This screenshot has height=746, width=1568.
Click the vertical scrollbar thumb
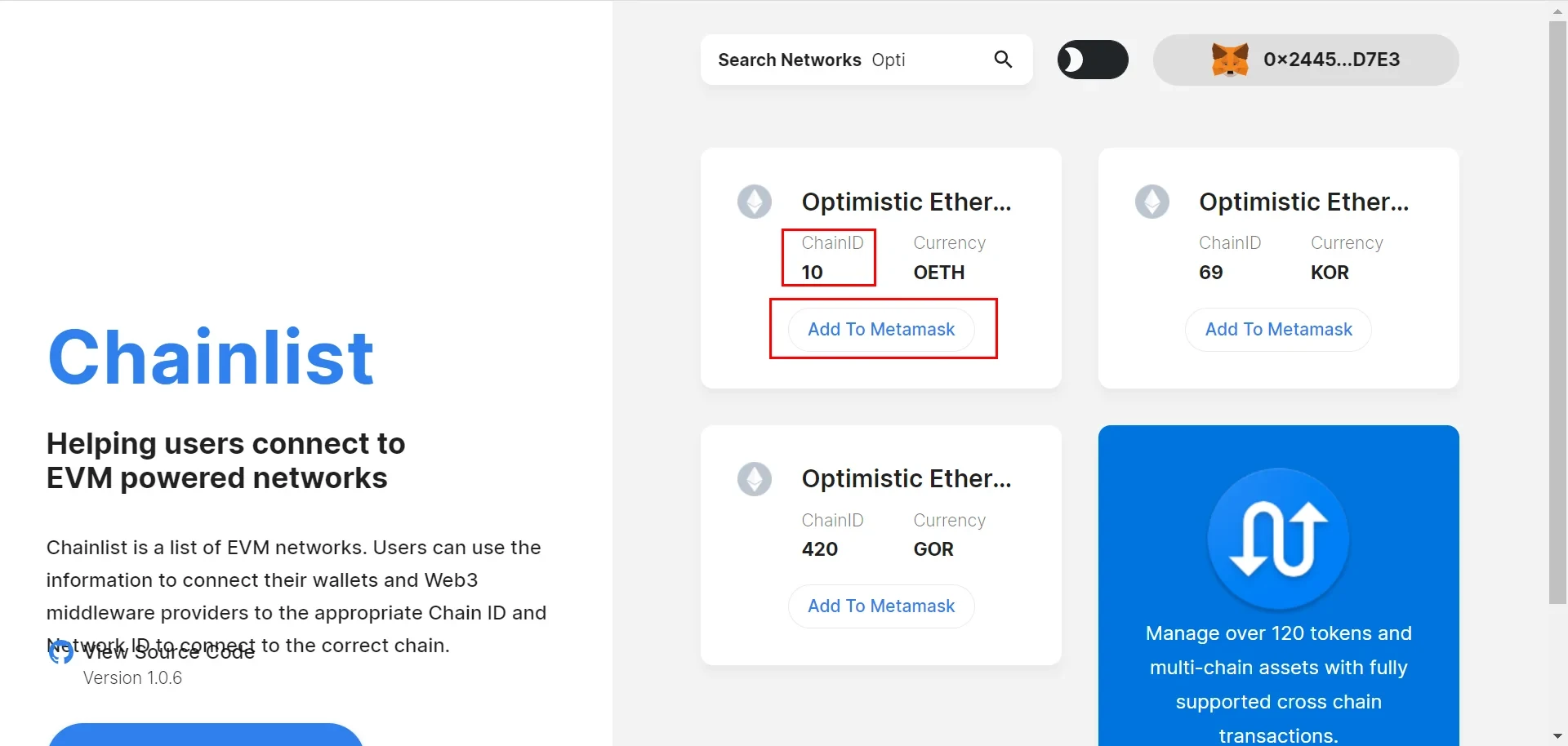coord(1557,310)
